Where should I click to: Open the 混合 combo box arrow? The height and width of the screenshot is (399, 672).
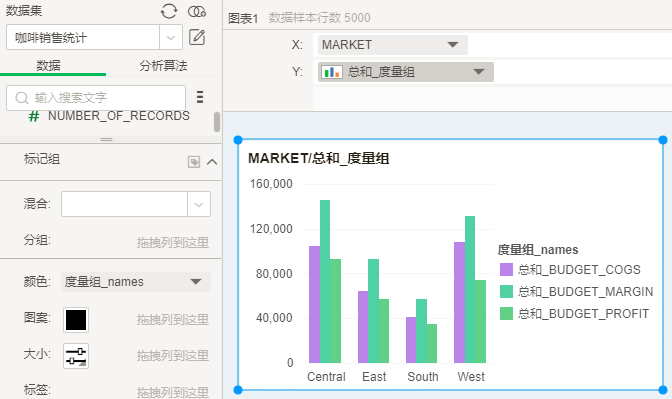tap(199, 204)
